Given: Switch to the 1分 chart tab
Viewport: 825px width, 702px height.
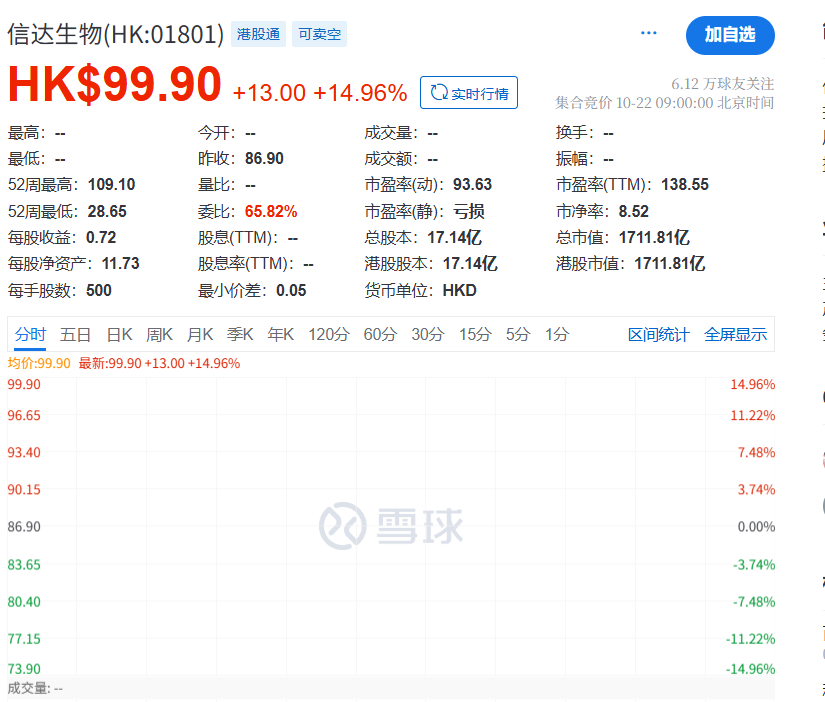Looking at the screenshot, I should pyautogui.click(x=557, y=335).
